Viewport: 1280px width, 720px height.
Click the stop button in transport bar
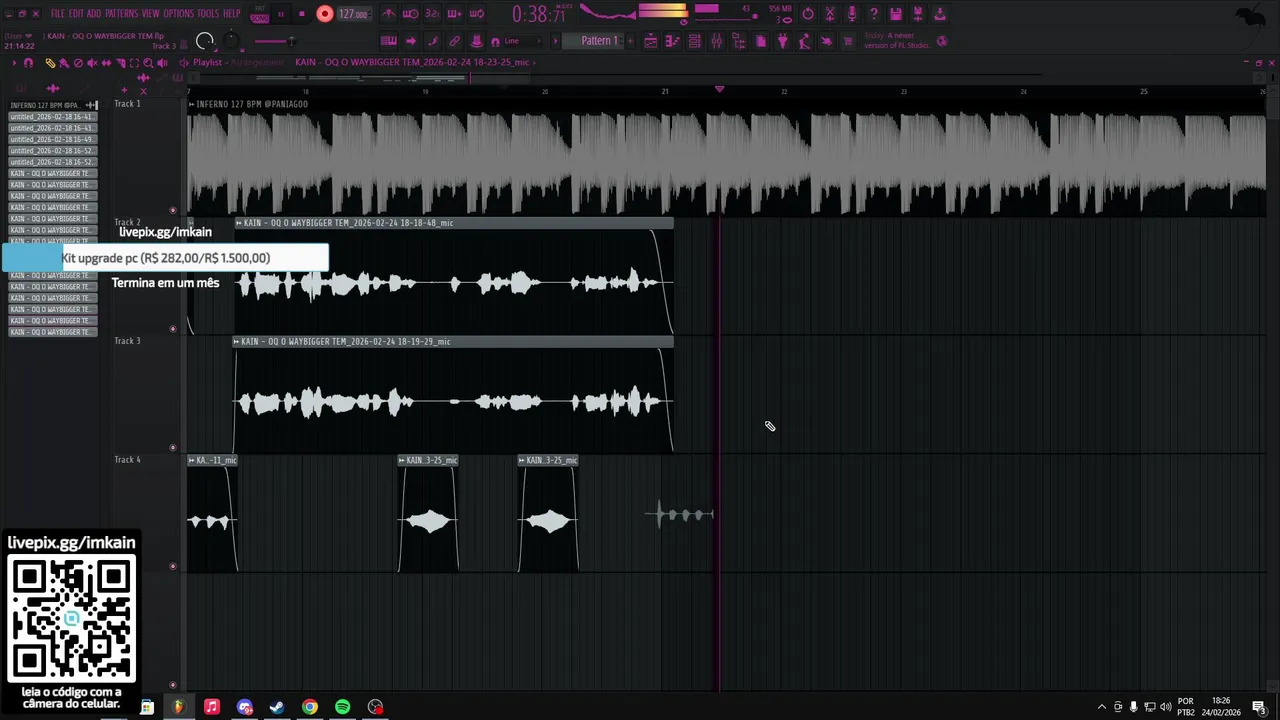pos(302,14)
